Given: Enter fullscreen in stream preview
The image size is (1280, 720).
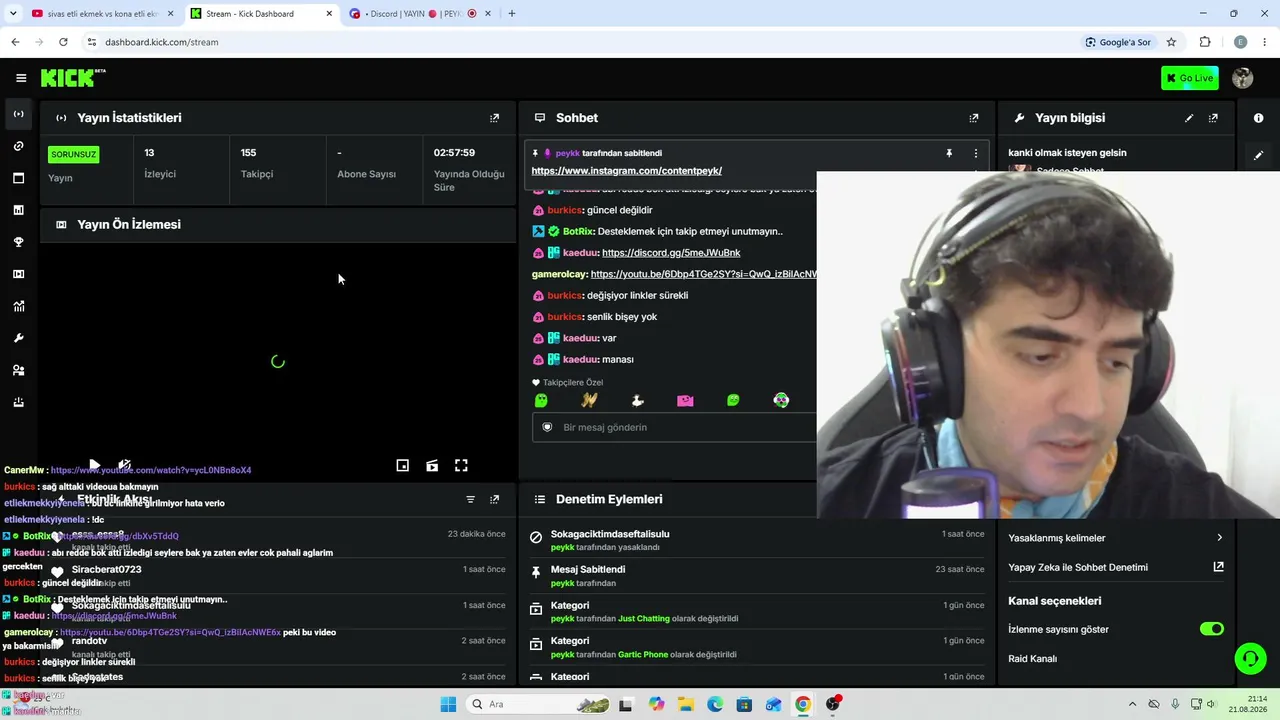Looking at the screenshot, I should tap(461, 465).
